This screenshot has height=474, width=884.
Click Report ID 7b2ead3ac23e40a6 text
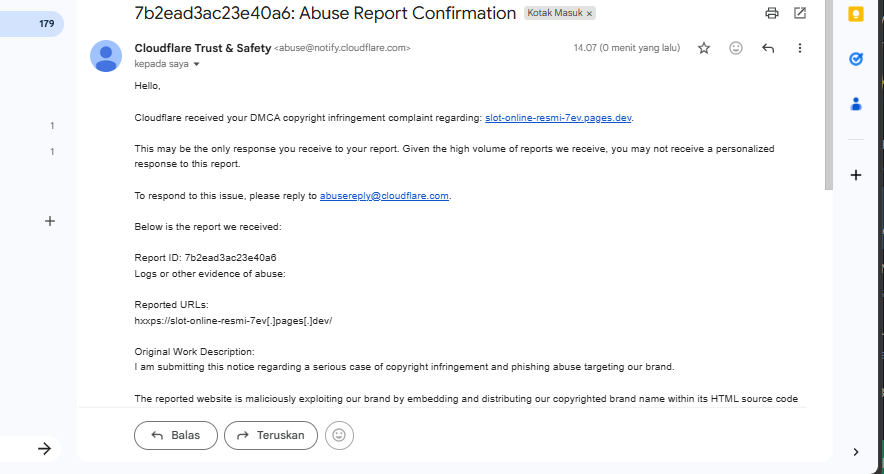(205, 258)
